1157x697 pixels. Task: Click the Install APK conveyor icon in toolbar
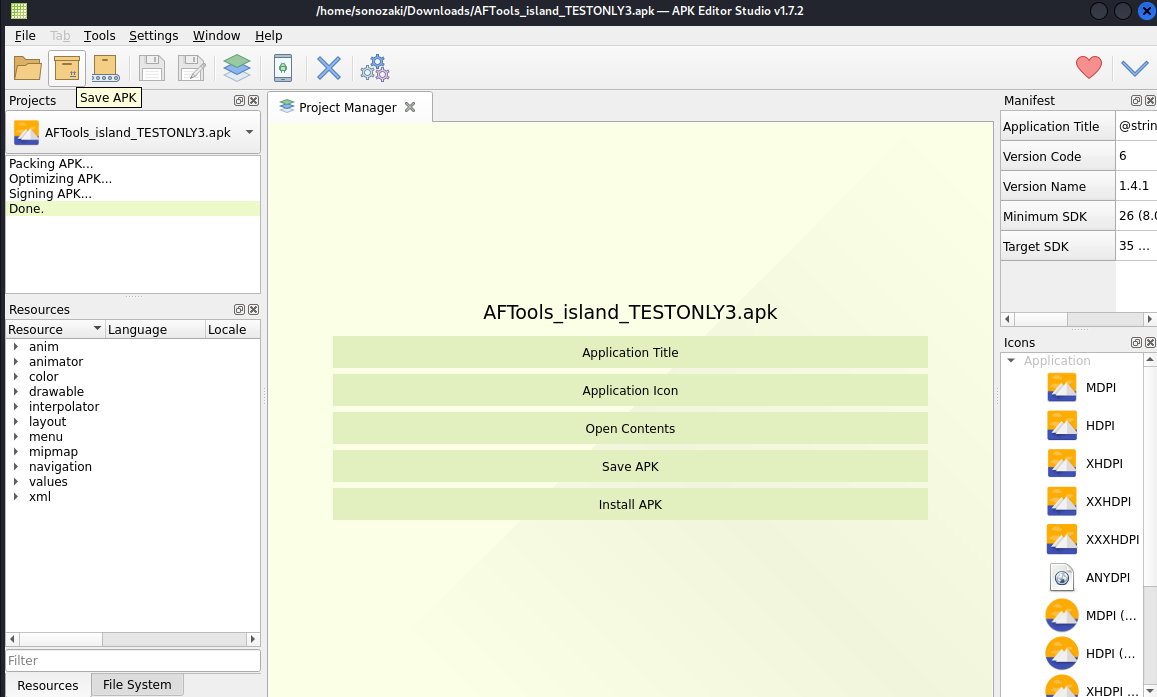(x=105, y=69)
